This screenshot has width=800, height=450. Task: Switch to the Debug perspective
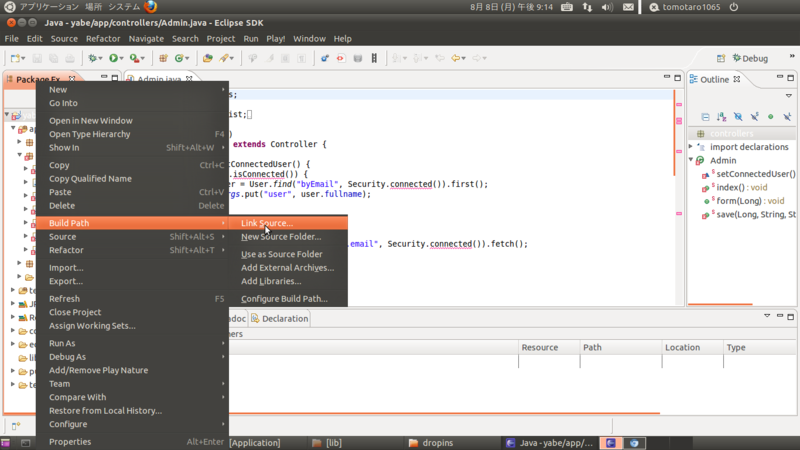[750, 58]
